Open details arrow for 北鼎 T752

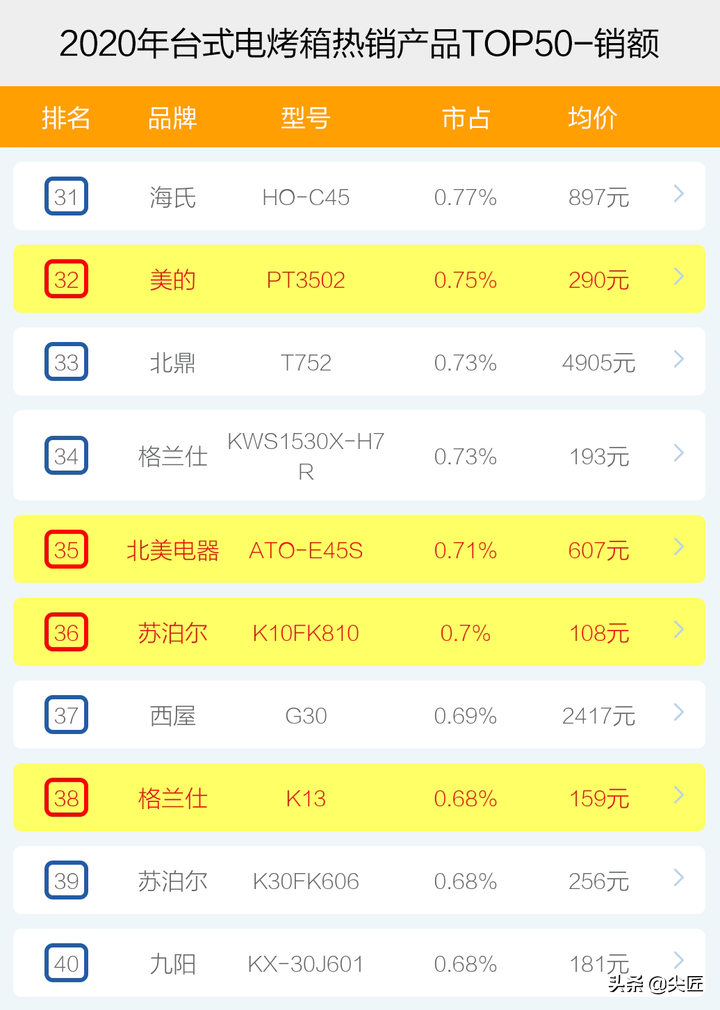click(678, 359)
